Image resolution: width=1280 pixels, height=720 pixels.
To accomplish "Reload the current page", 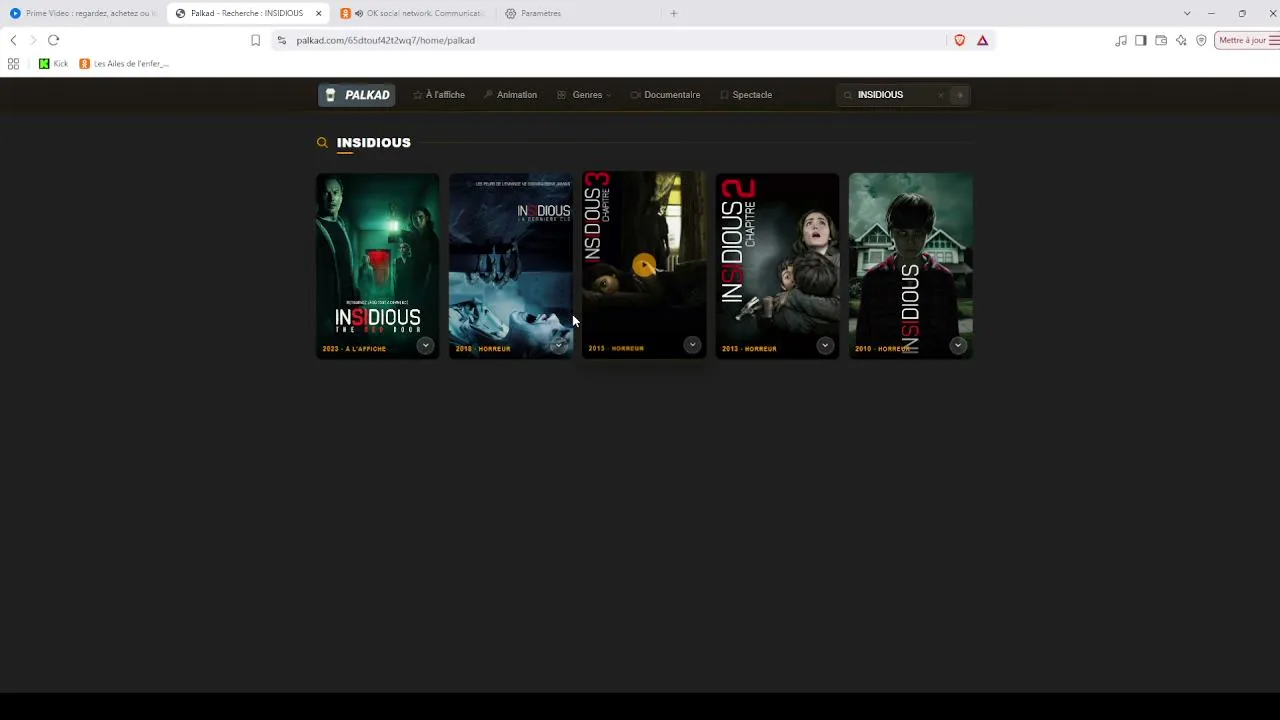I will point(54,40).
